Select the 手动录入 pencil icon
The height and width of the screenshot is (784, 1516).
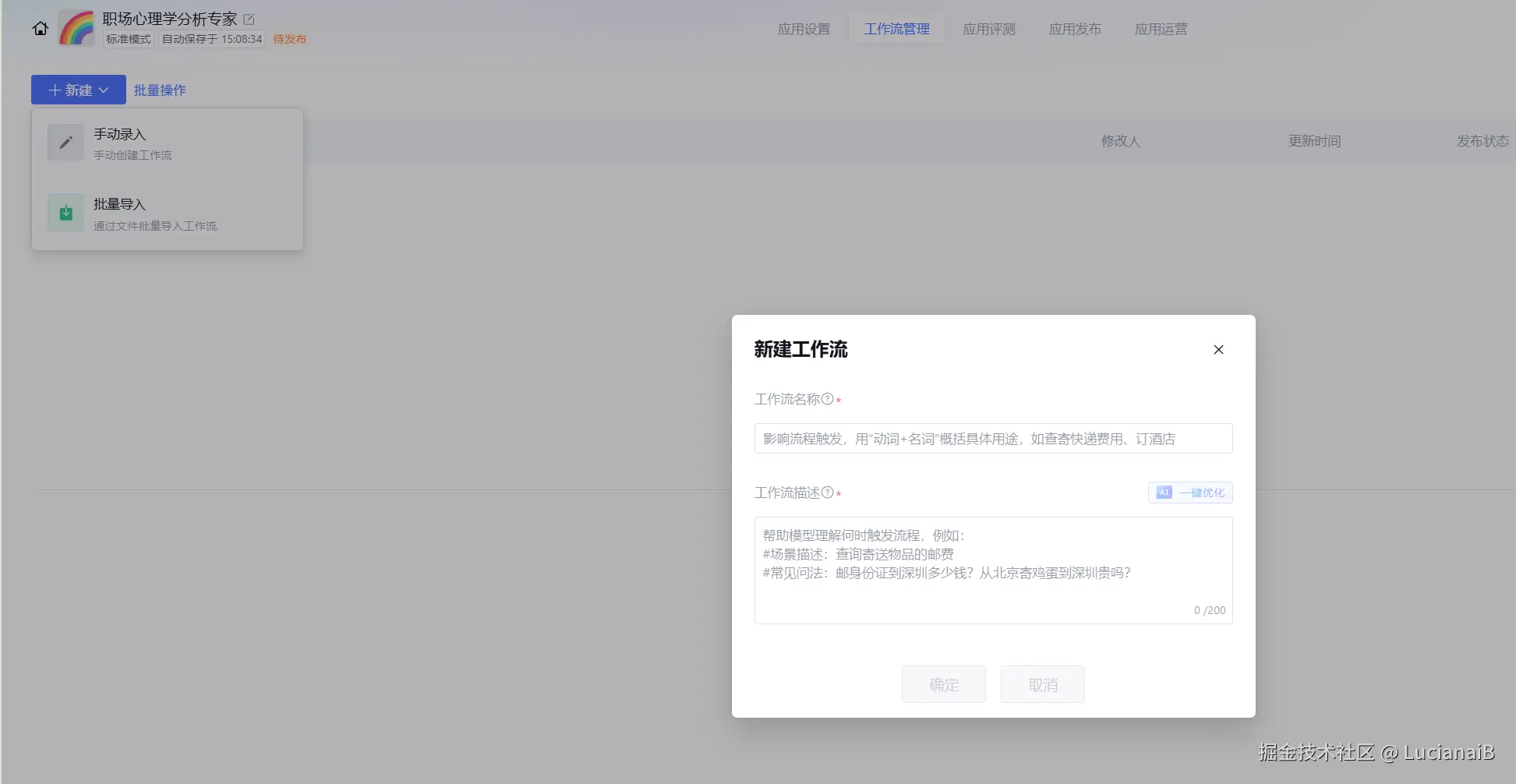tap(65, 142)
